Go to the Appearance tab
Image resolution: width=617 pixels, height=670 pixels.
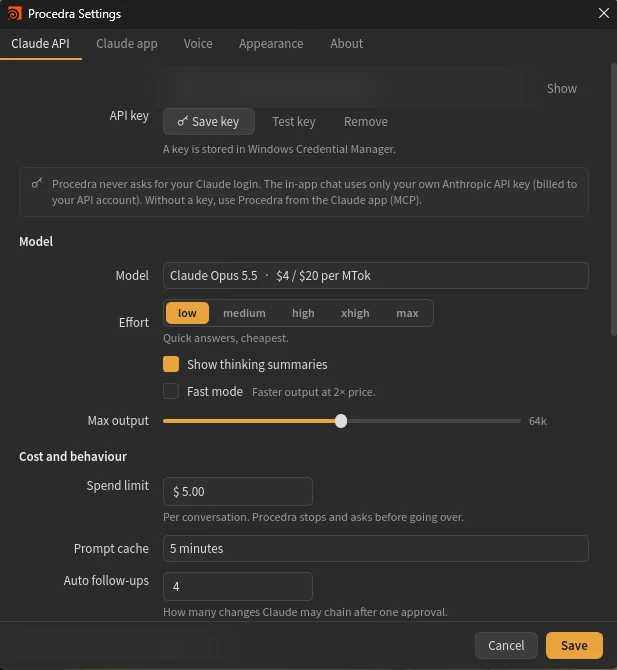(271, 44)
